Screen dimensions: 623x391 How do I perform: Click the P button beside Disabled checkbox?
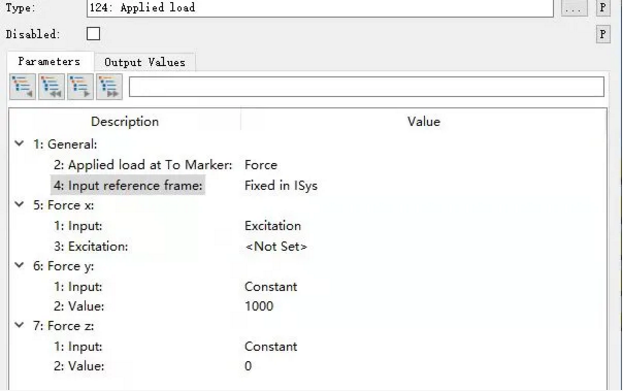603,34
